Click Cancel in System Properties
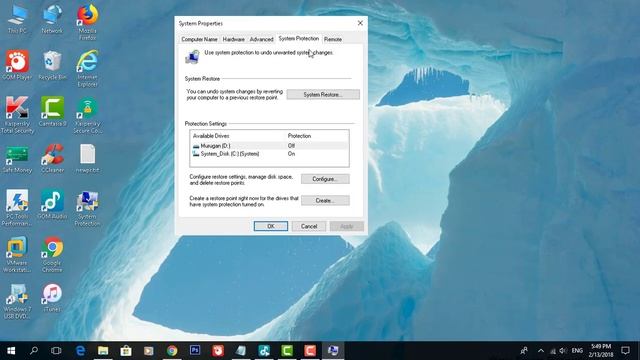 pyautogui.click(x=309, y=226)
